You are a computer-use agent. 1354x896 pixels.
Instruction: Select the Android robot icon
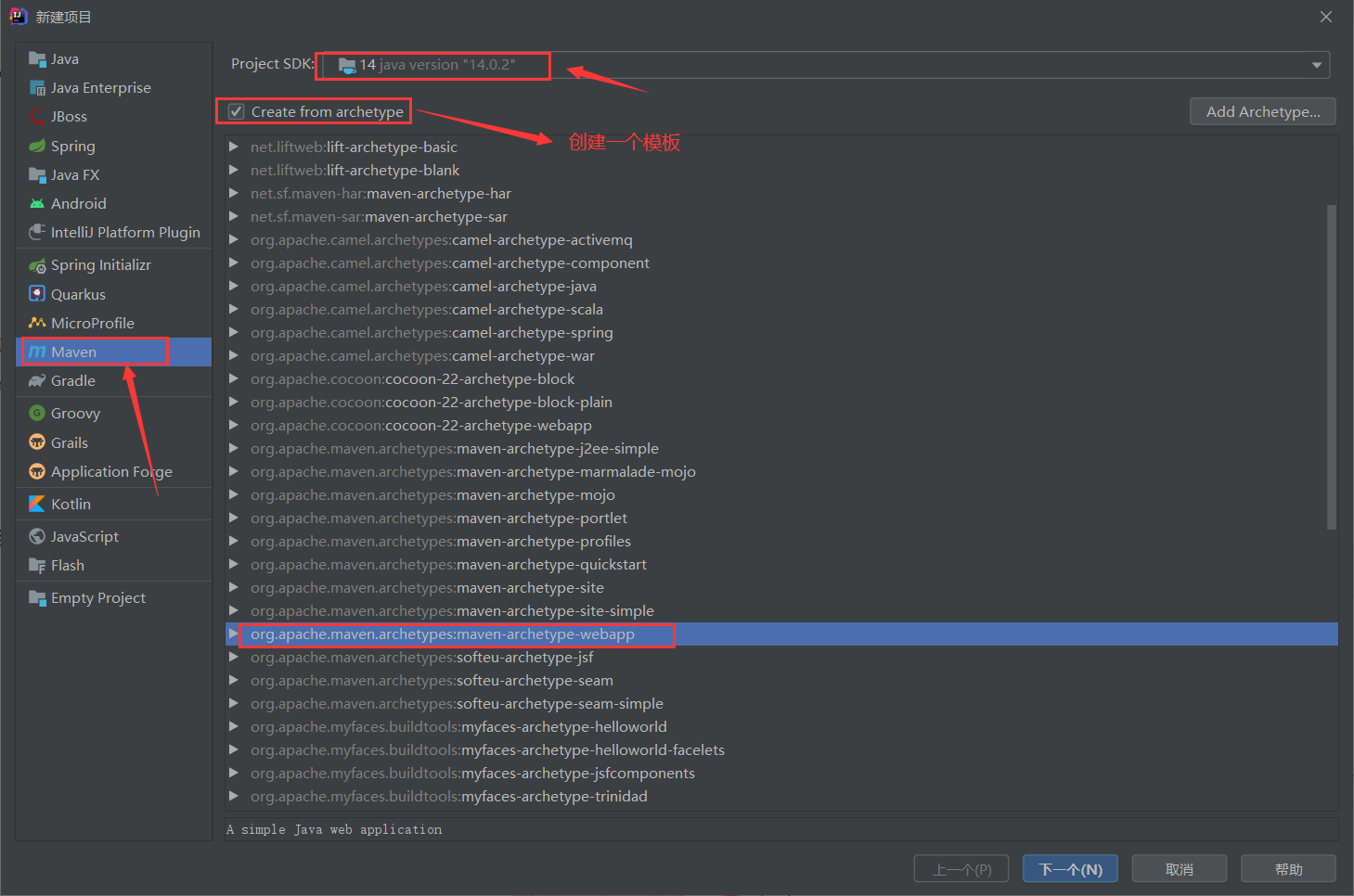click(37, 203)
